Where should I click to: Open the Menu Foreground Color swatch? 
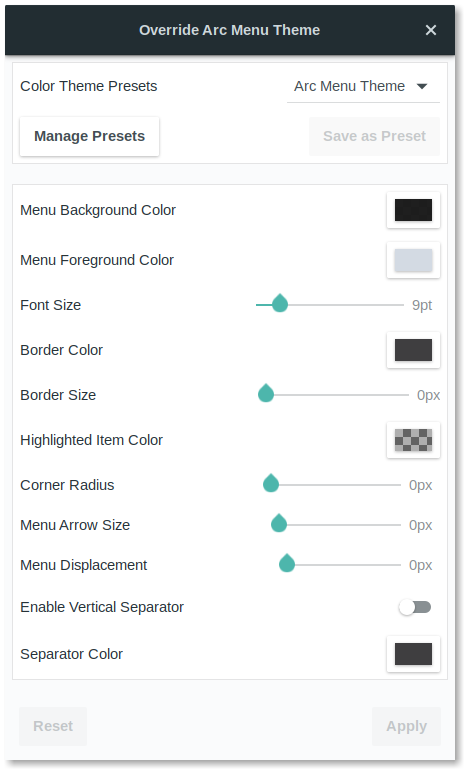click(x=413, y=260)
